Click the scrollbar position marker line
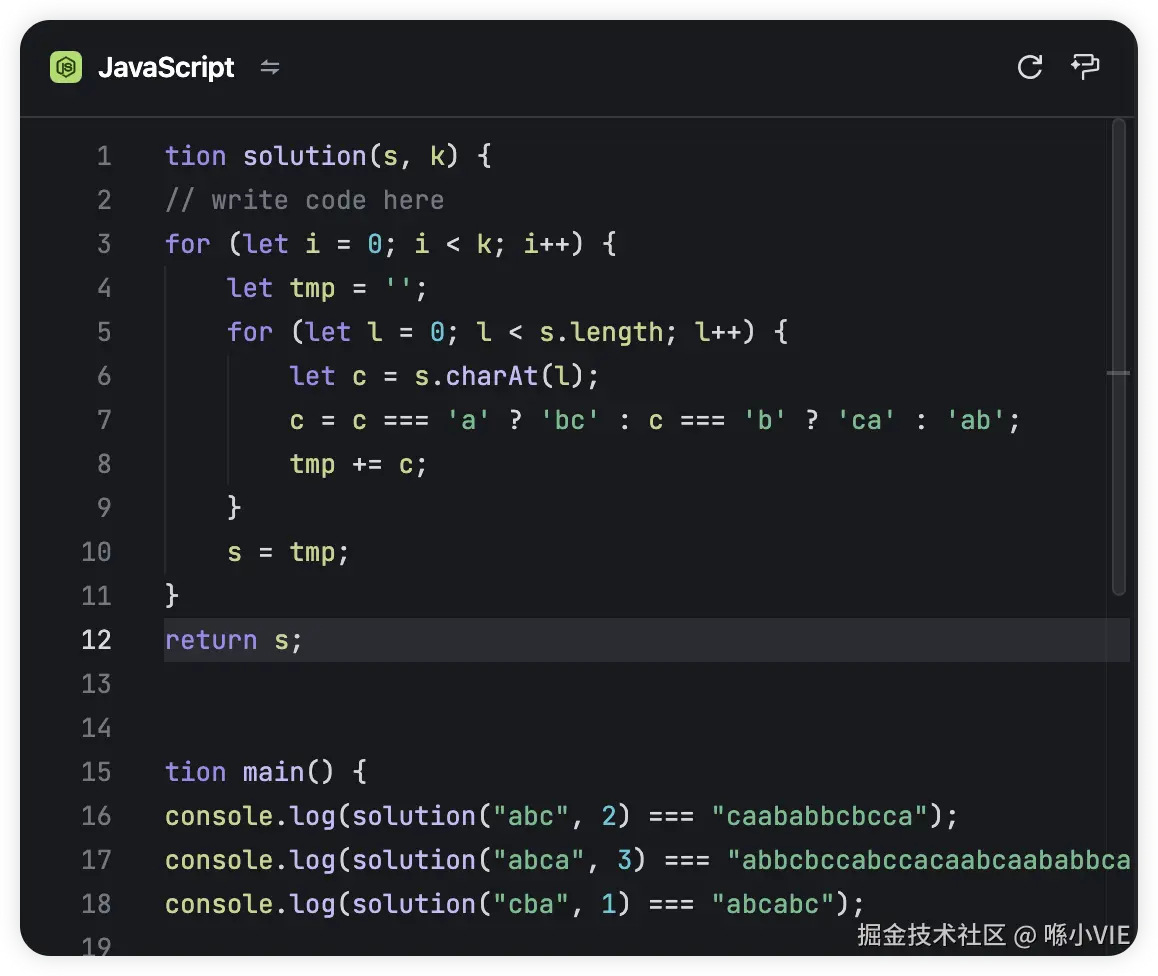 1118,373
